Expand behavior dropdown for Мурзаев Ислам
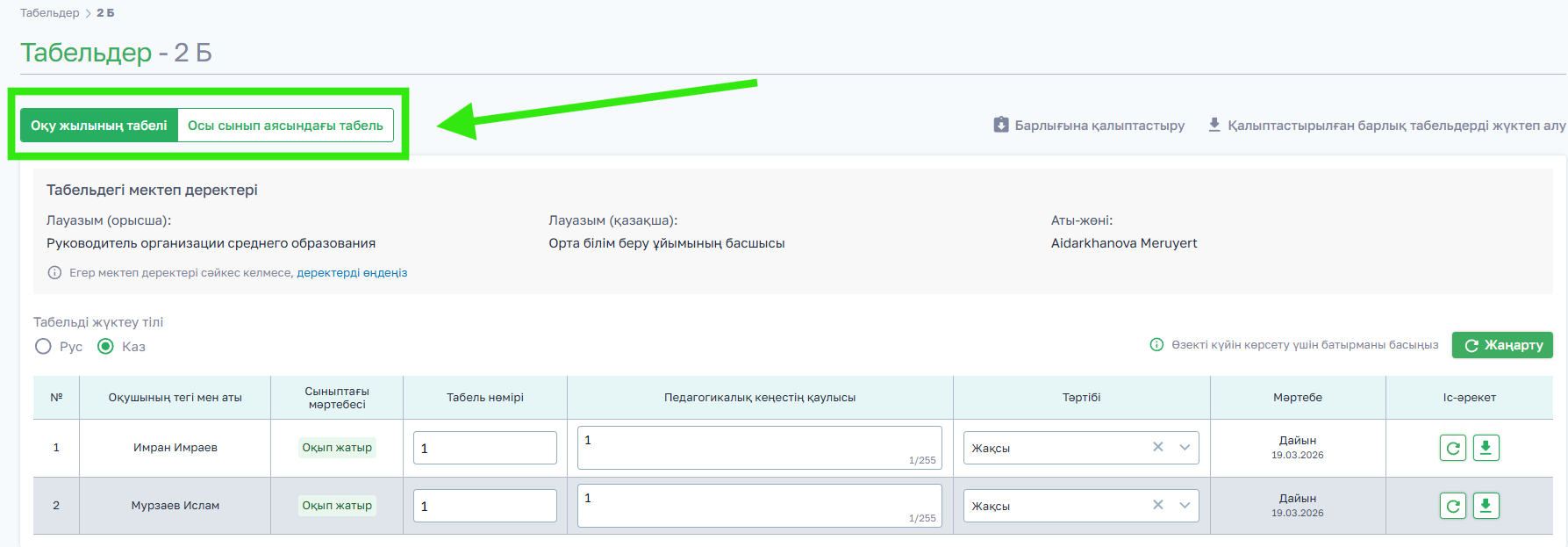1568x547 pixels. [1185, 506]
